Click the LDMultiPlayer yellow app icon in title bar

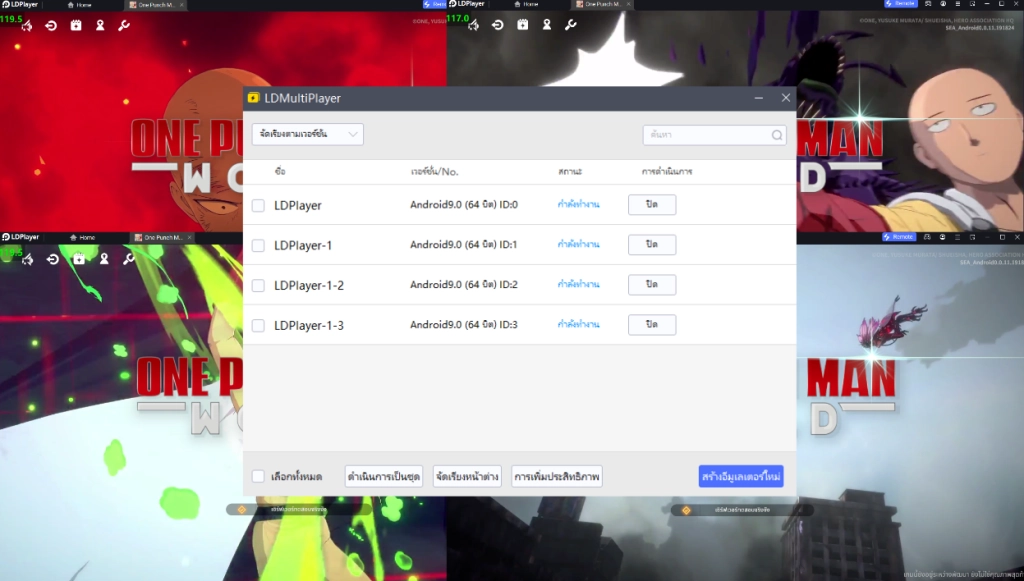point(253,98)
